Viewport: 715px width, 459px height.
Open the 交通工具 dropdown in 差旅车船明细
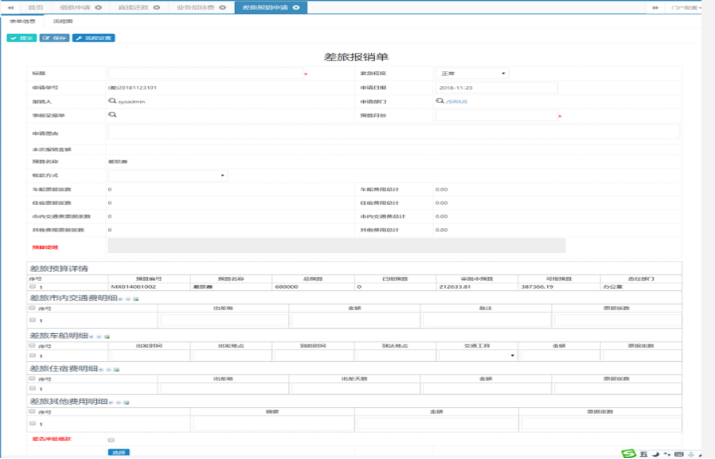476,355
